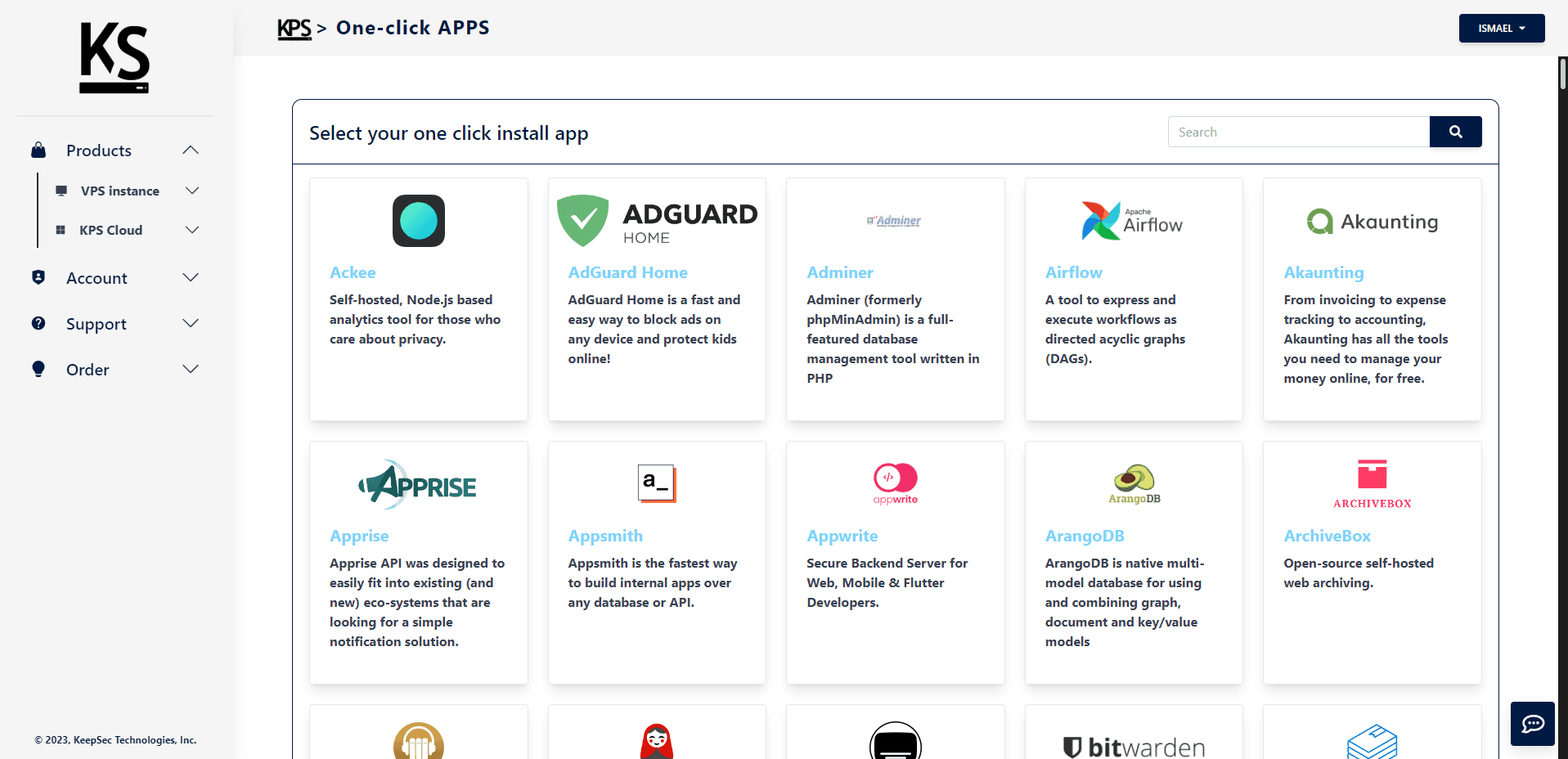Open the Akaunting title link
The width and height of the screenshot is (1568, 759).
tap(1324, 272)
